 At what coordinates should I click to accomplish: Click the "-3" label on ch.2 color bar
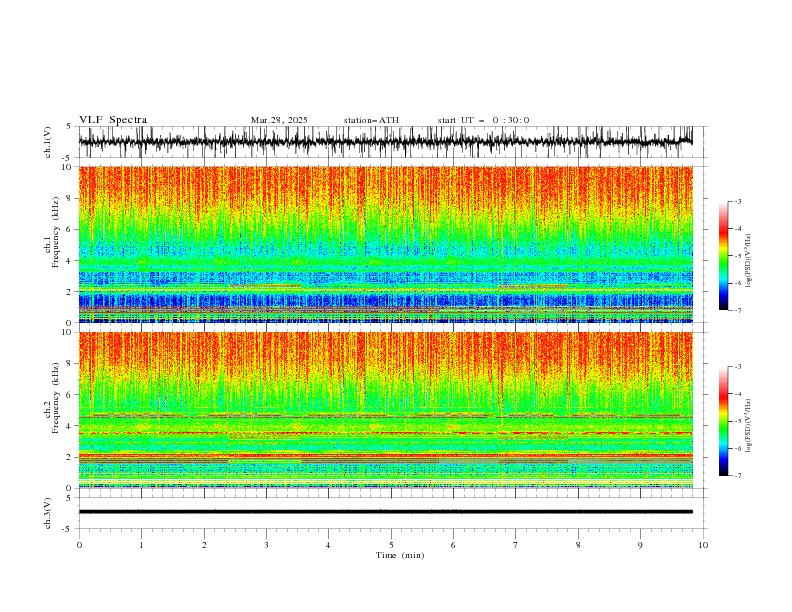point(738,367)
